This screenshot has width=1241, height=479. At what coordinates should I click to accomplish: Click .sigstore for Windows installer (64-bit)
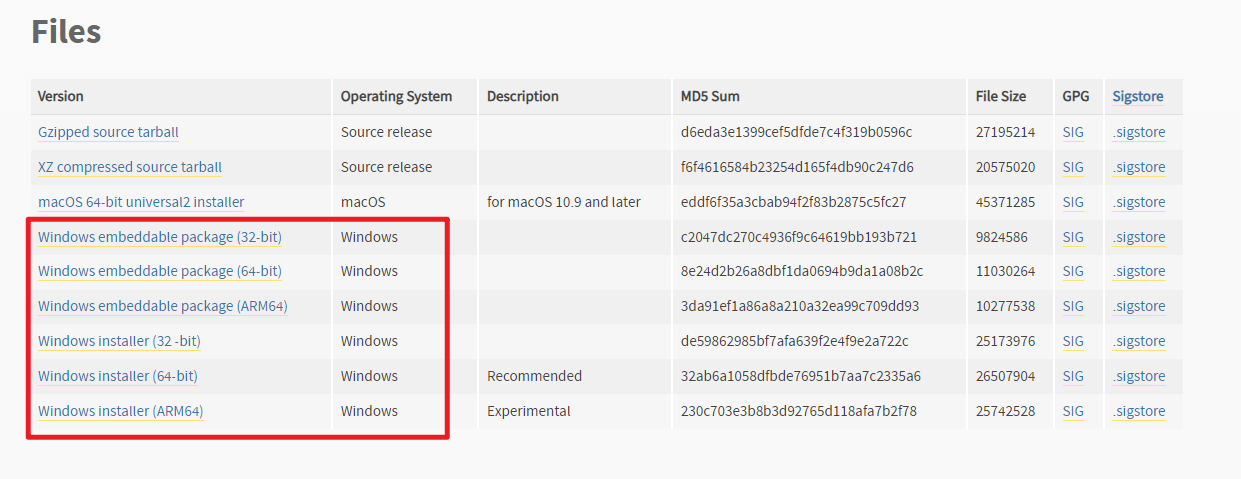1139,376
